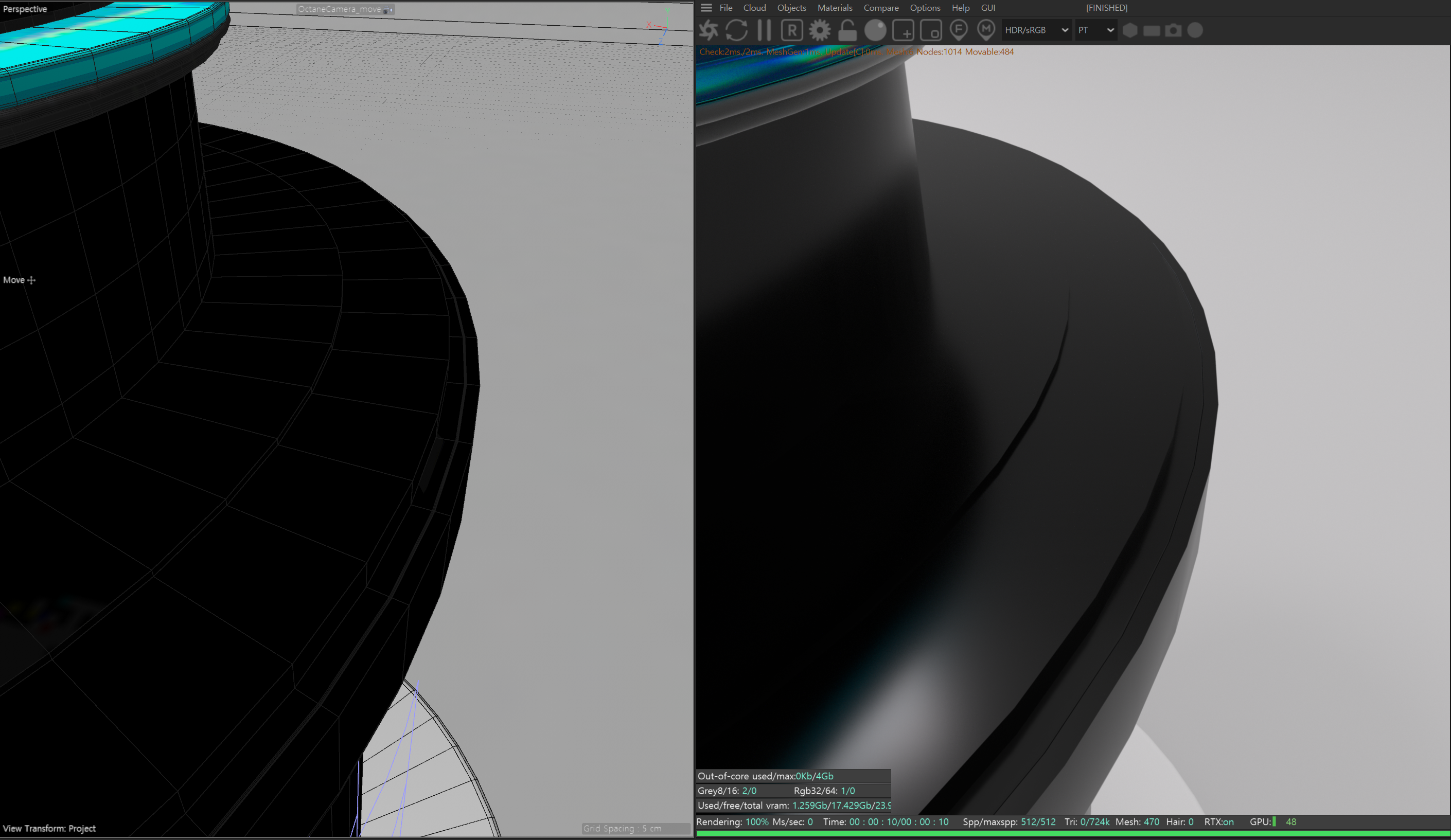Open the Help menu
This screenshot has width=1451, height=840.
[961, 8]
